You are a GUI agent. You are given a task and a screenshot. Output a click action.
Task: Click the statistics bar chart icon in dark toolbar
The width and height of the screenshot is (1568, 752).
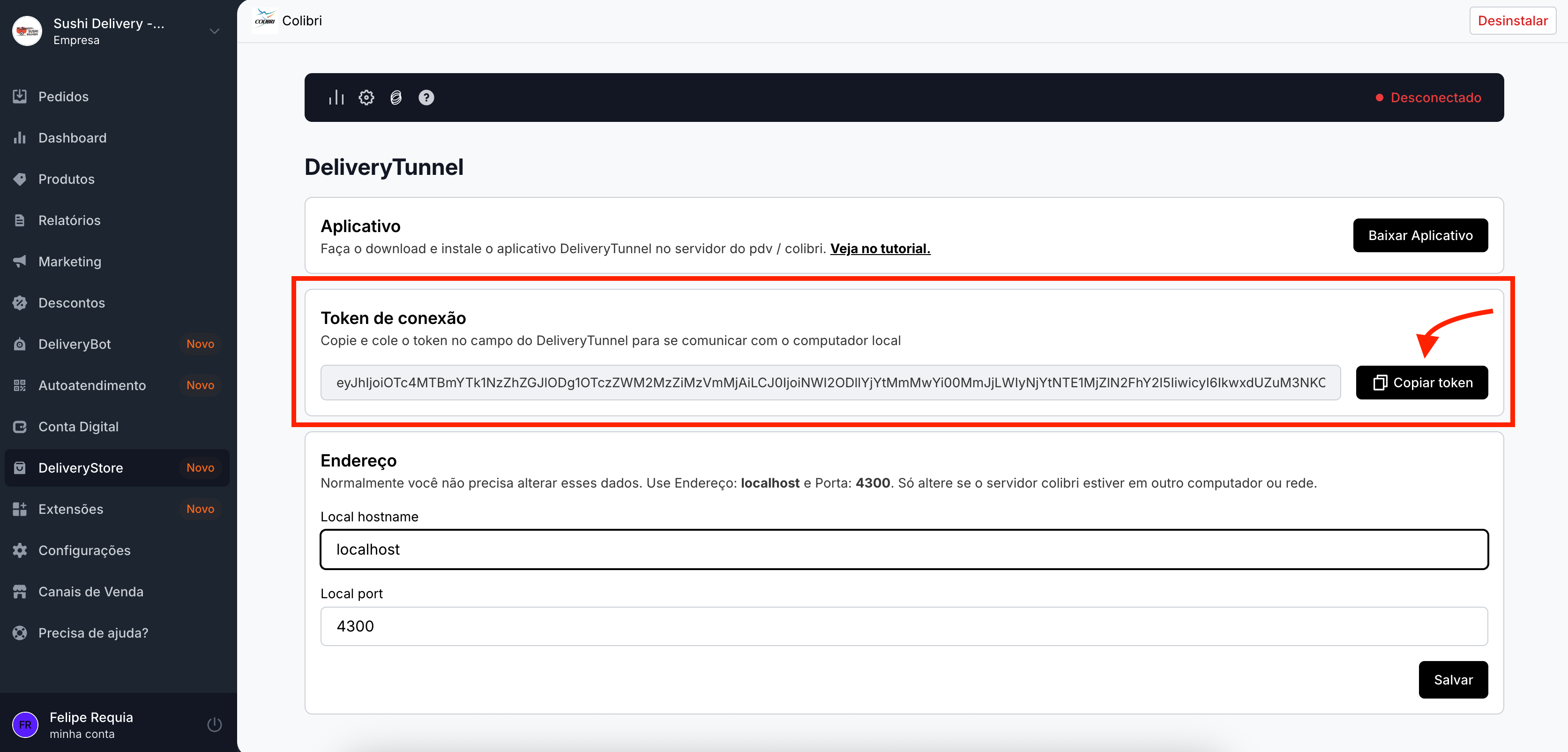coord(336,98)
